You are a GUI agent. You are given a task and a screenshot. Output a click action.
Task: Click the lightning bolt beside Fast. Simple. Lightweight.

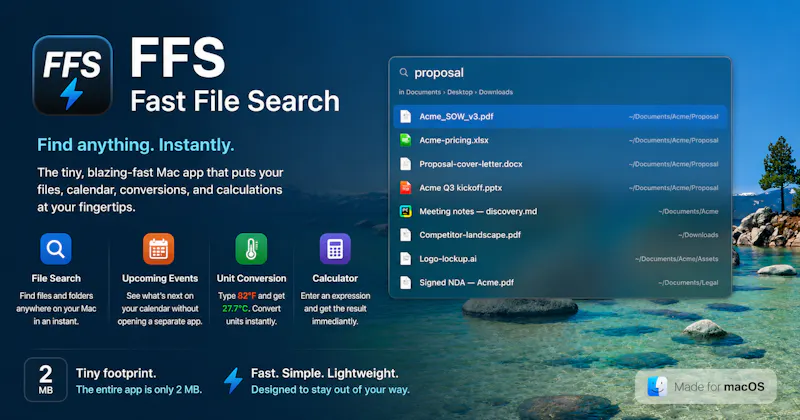pyautogui.click(x=233, y=381)
